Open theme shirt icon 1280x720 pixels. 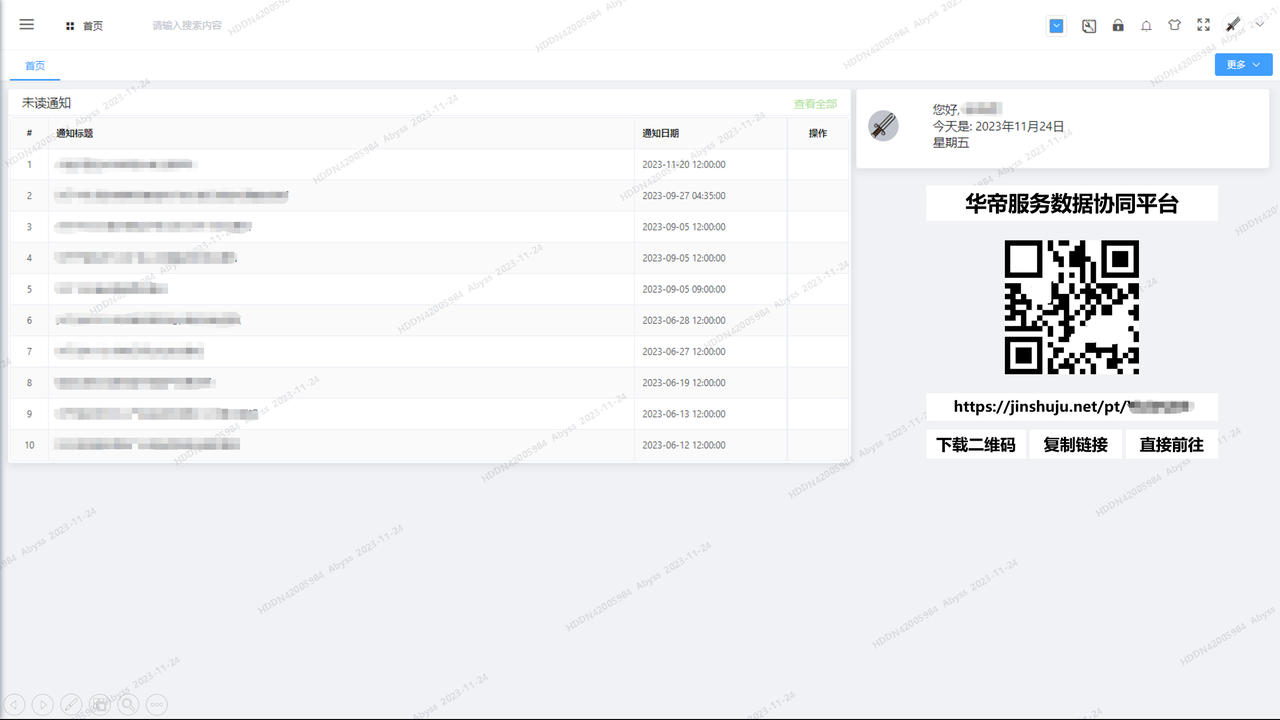(x=1175, y=26)
